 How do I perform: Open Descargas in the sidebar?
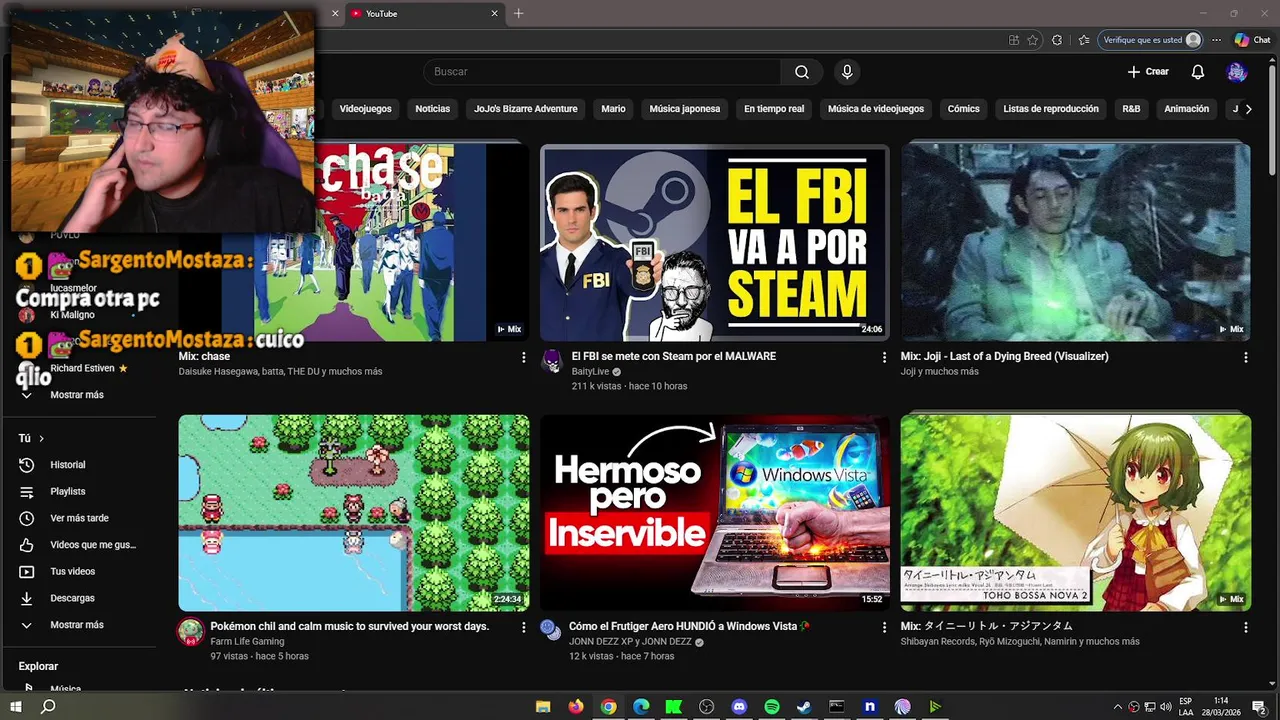point(78,598)
